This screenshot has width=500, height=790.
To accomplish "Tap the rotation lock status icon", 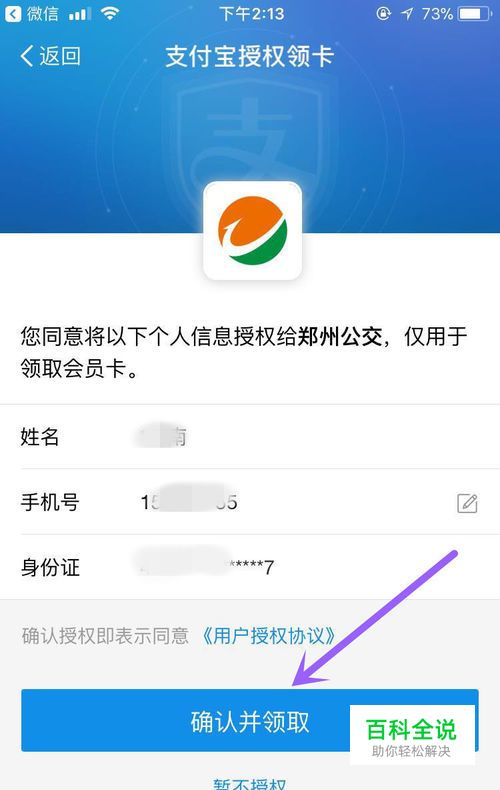I will [x=383, y=14].
